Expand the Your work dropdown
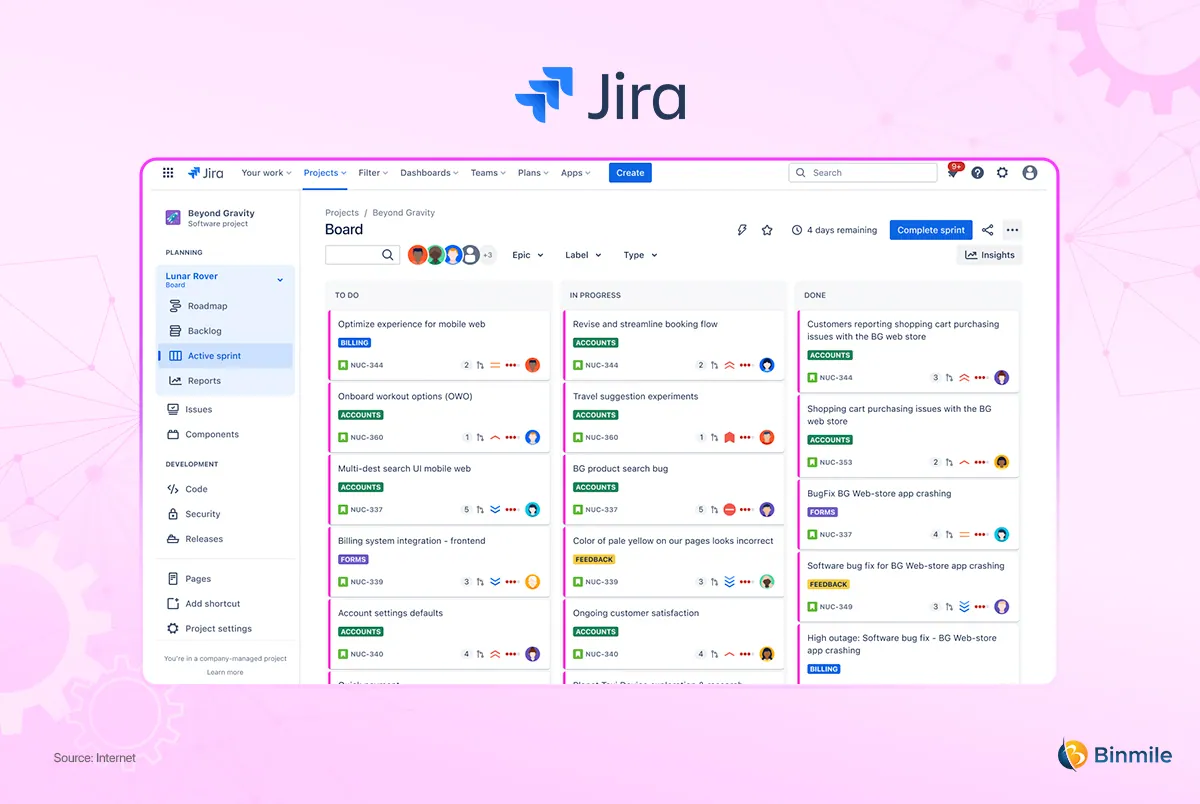Screen dimensions: 1200x804 [267, 173]
